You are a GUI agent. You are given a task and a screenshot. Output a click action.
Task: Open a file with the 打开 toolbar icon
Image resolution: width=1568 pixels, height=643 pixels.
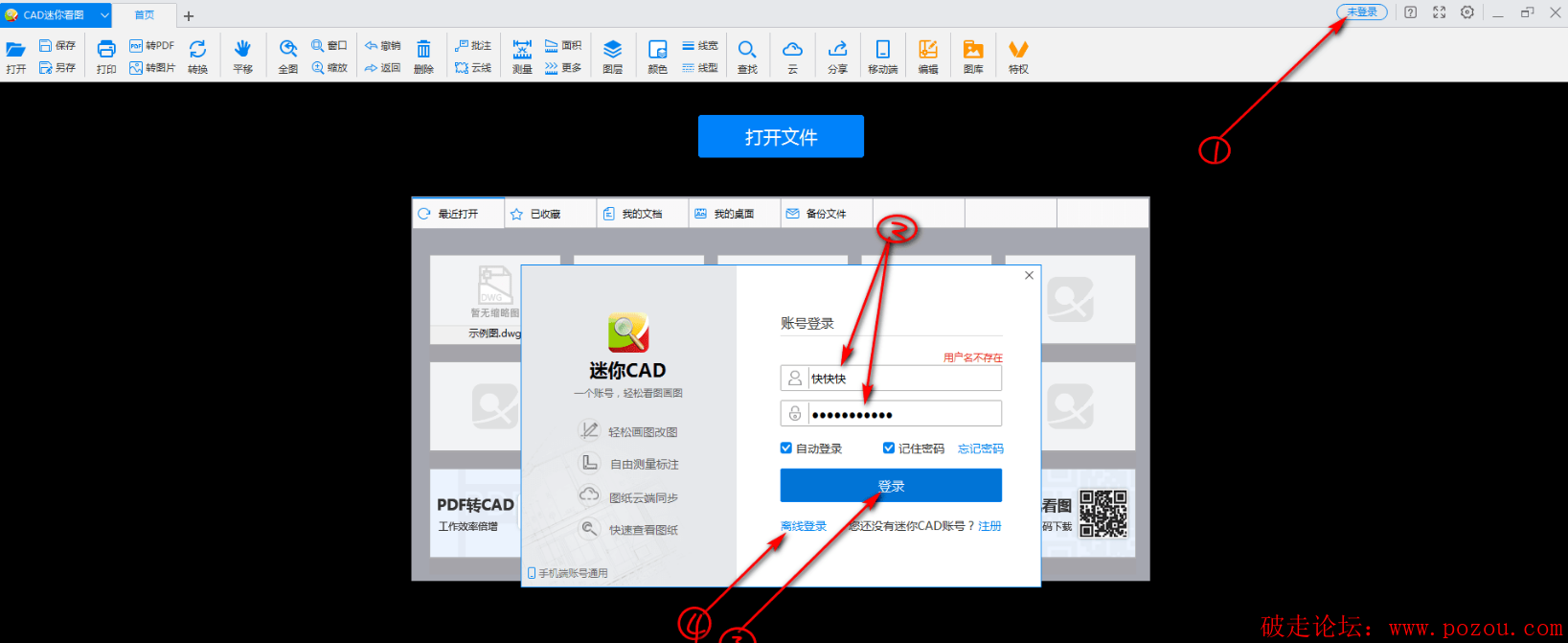[15, 57]
